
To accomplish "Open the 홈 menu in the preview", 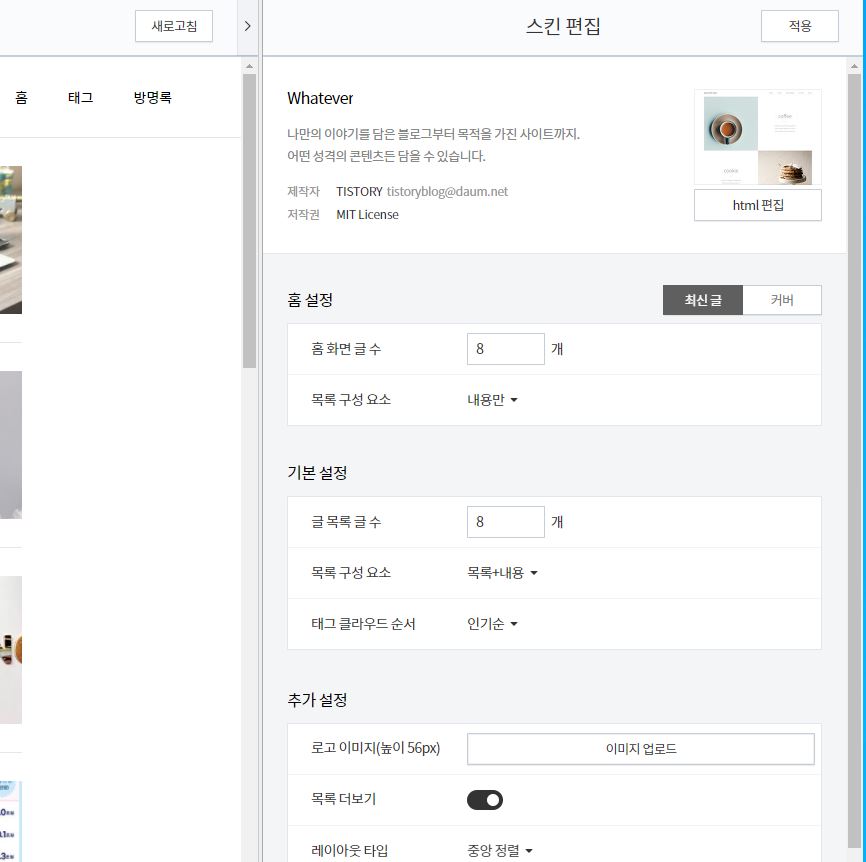I will [x=21, y=98].
